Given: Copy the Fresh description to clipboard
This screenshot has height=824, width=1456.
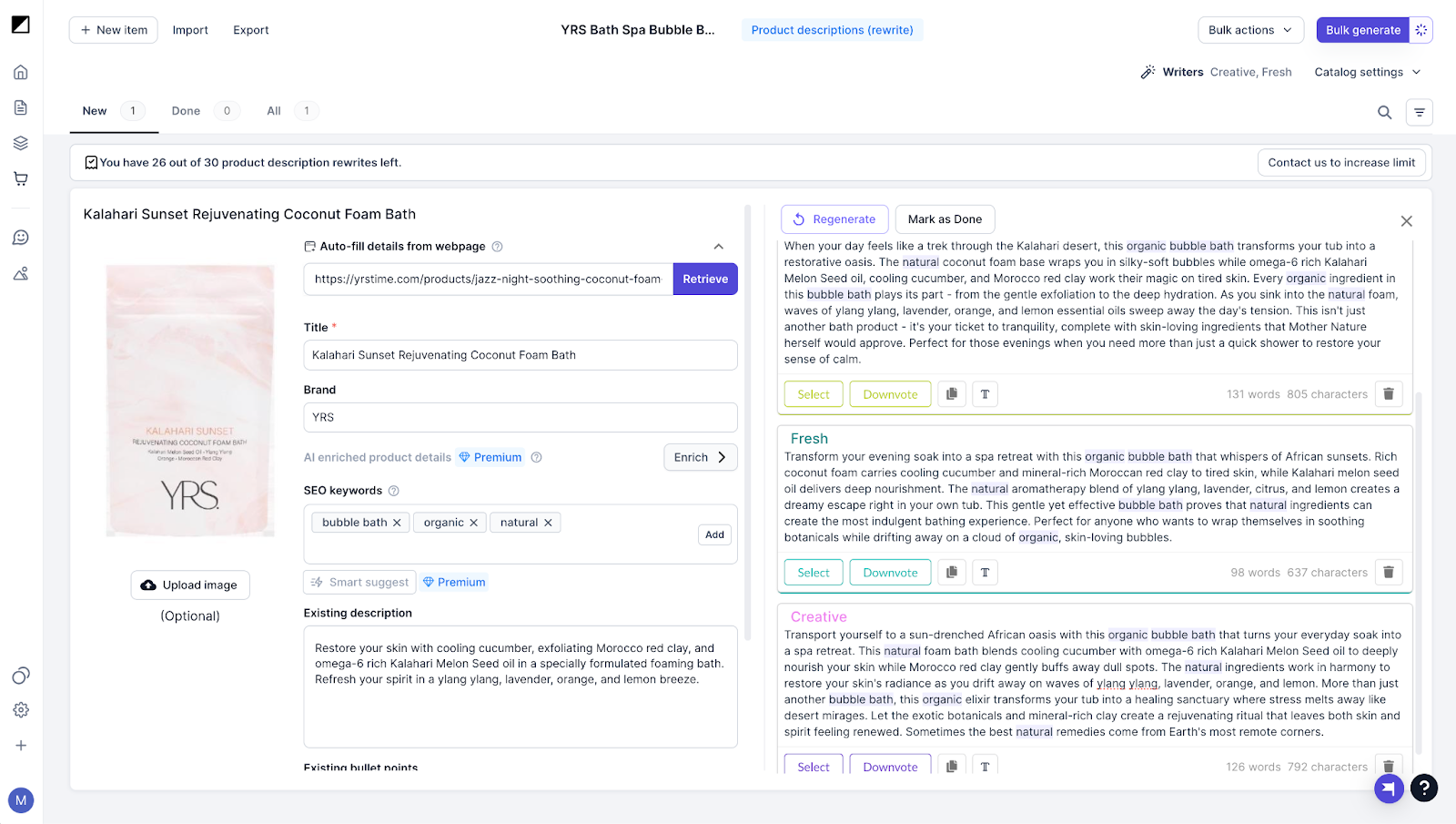Looking at the screenshot, I should point(951,573).
